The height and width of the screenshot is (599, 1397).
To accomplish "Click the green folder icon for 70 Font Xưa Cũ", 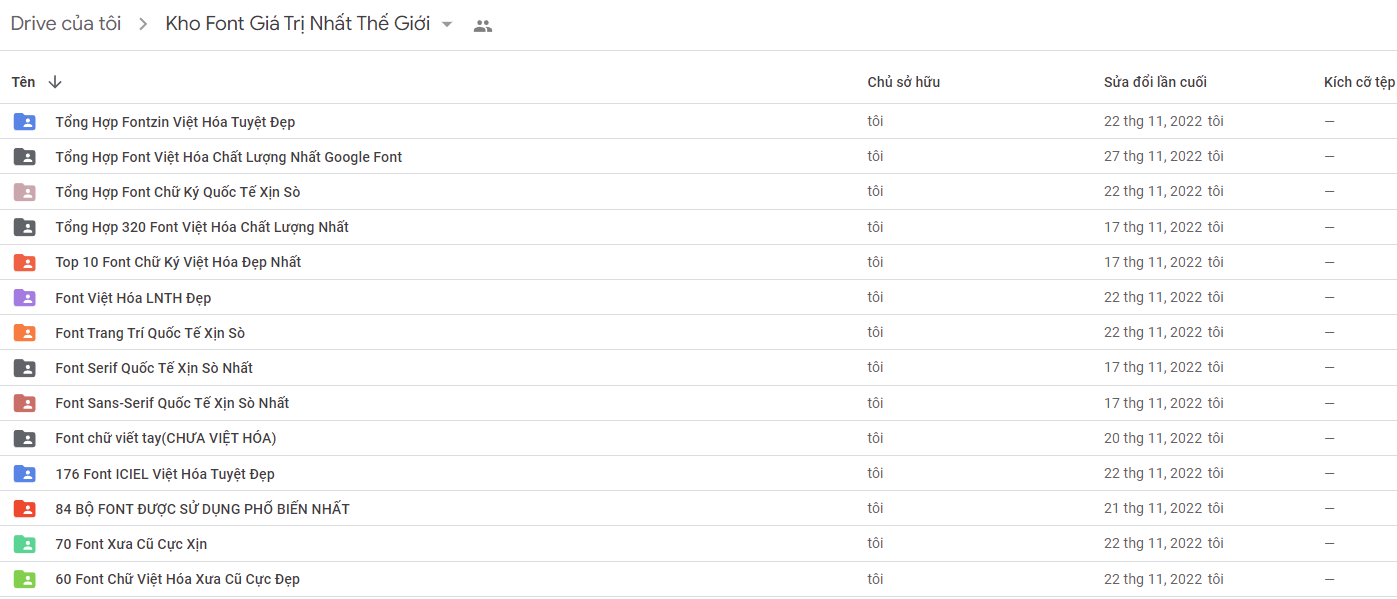I will (x=24, y=544).
